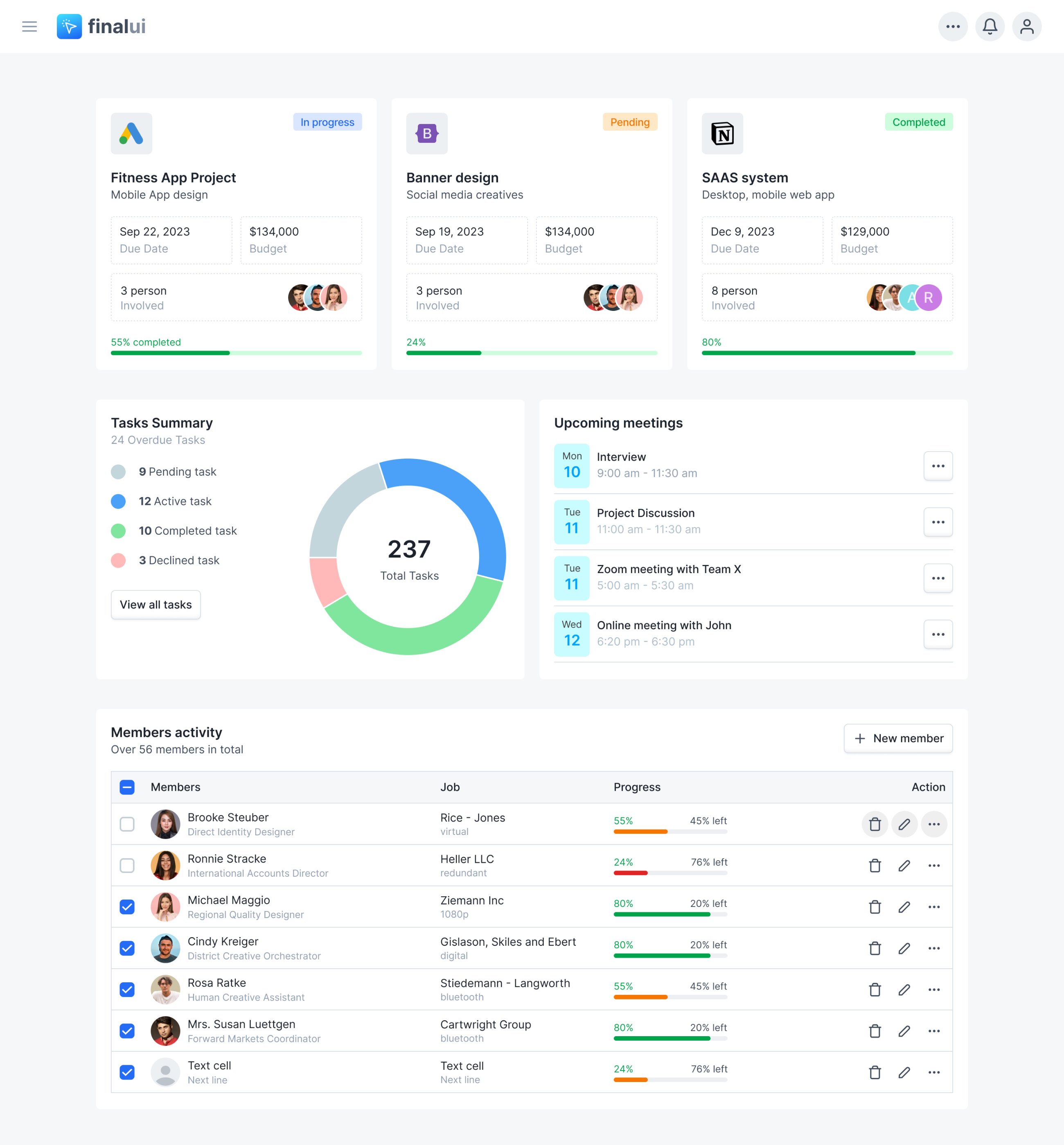Click the purple B icon on Banner design card

tap(427, 133)
